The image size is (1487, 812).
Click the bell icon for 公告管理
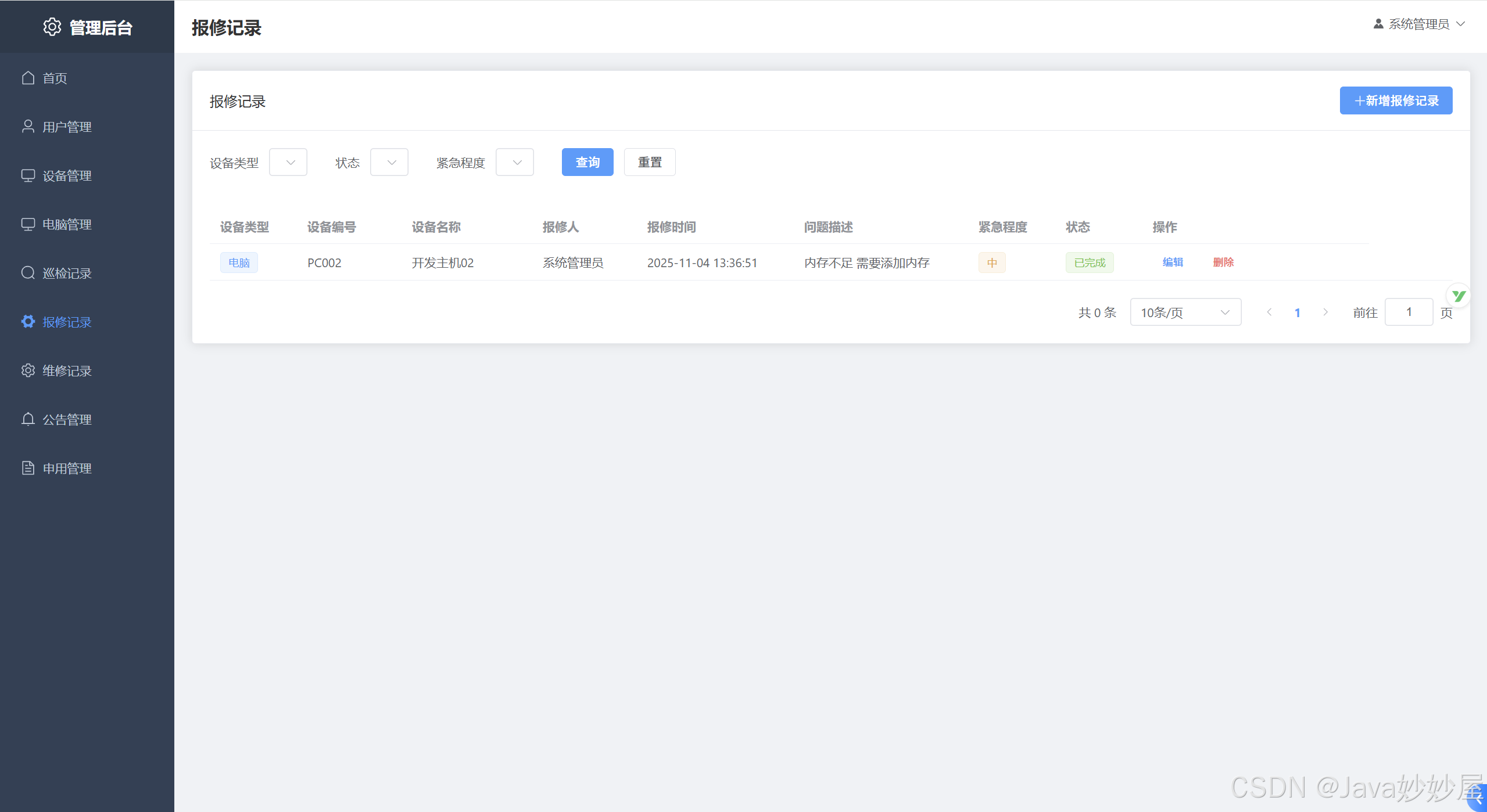pos(28,419)
